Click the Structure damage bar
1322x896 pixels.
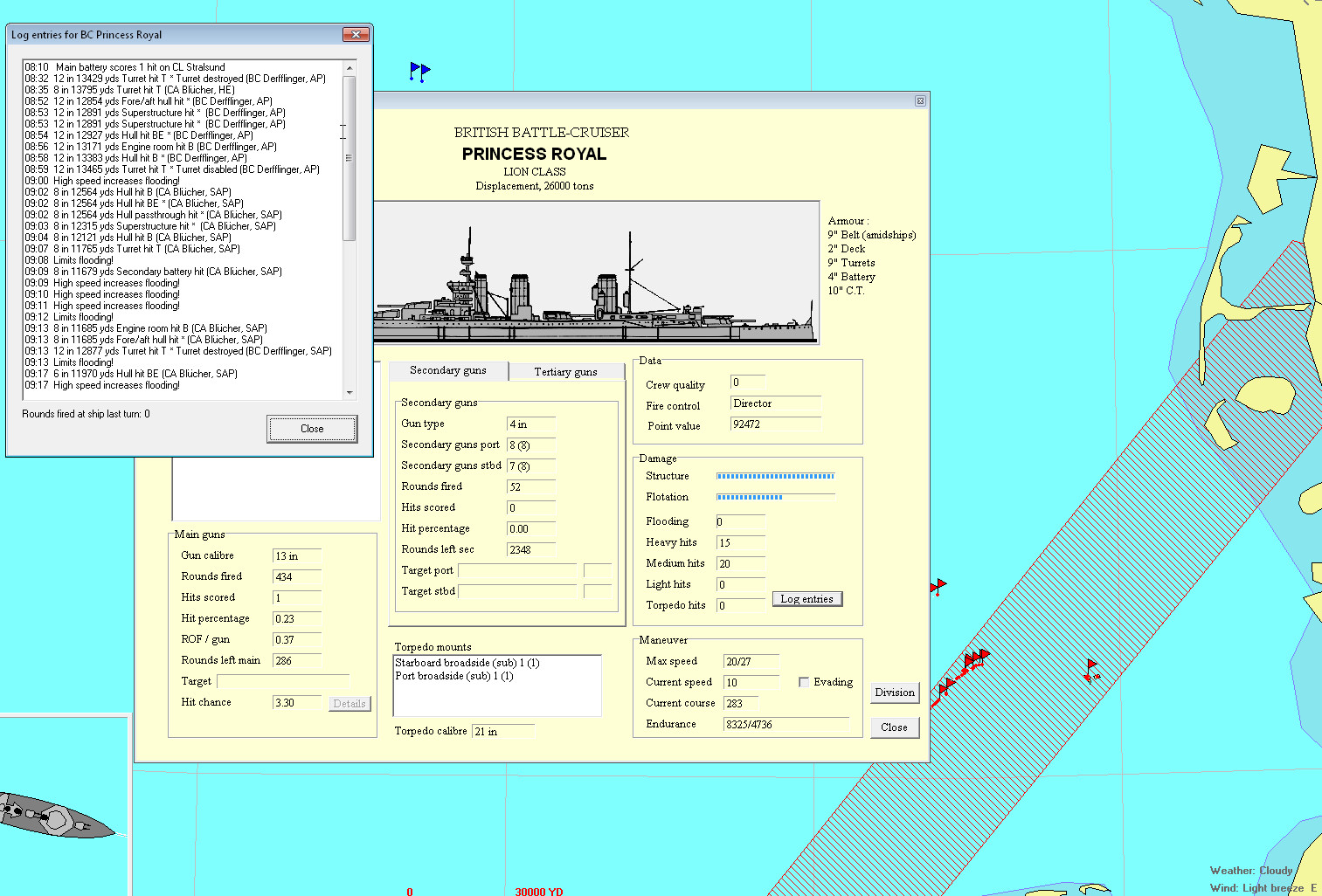(775, 476)
